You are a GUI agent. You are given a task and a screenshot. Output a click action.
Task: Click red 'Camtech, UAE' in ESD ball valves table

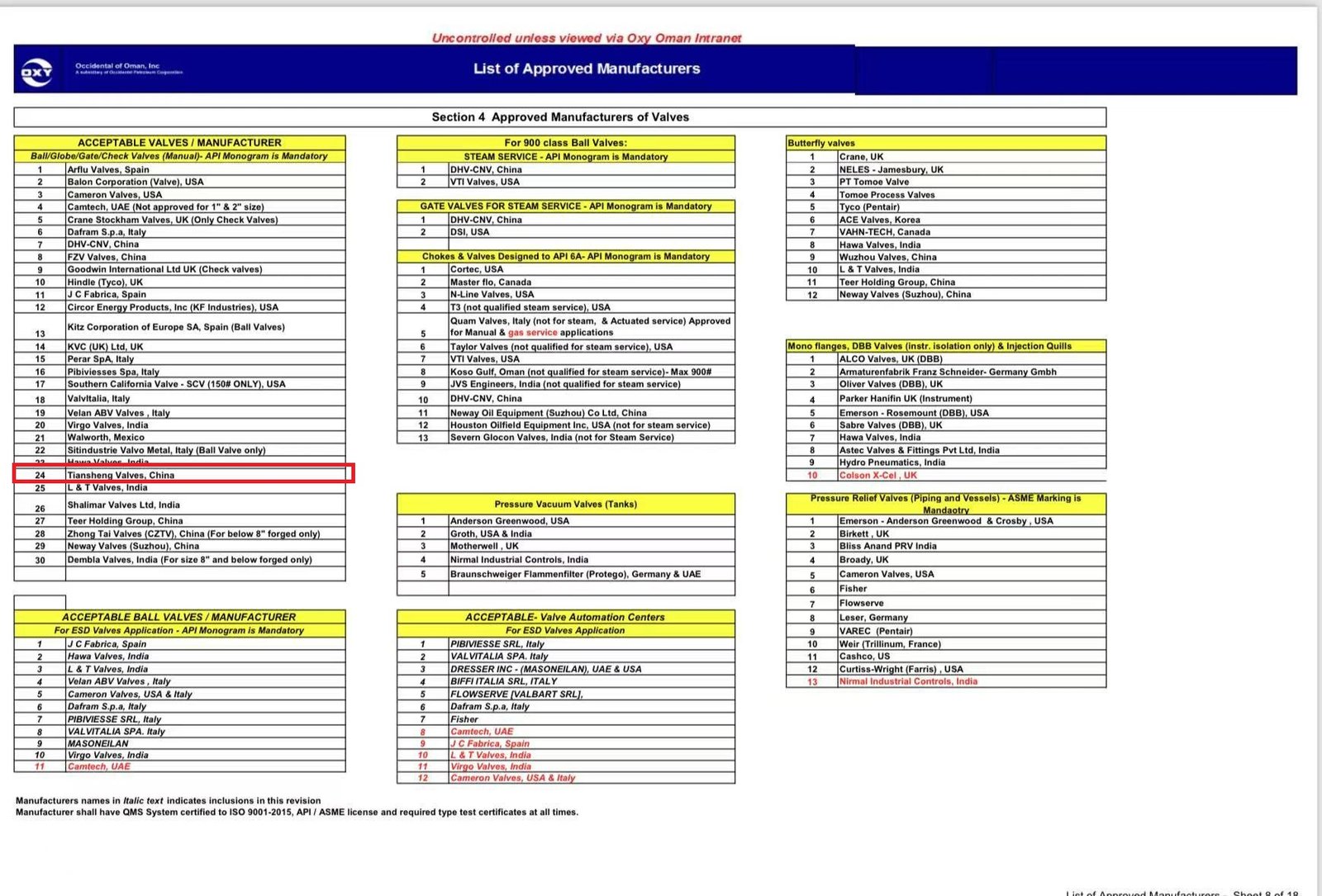click(99, 766)
